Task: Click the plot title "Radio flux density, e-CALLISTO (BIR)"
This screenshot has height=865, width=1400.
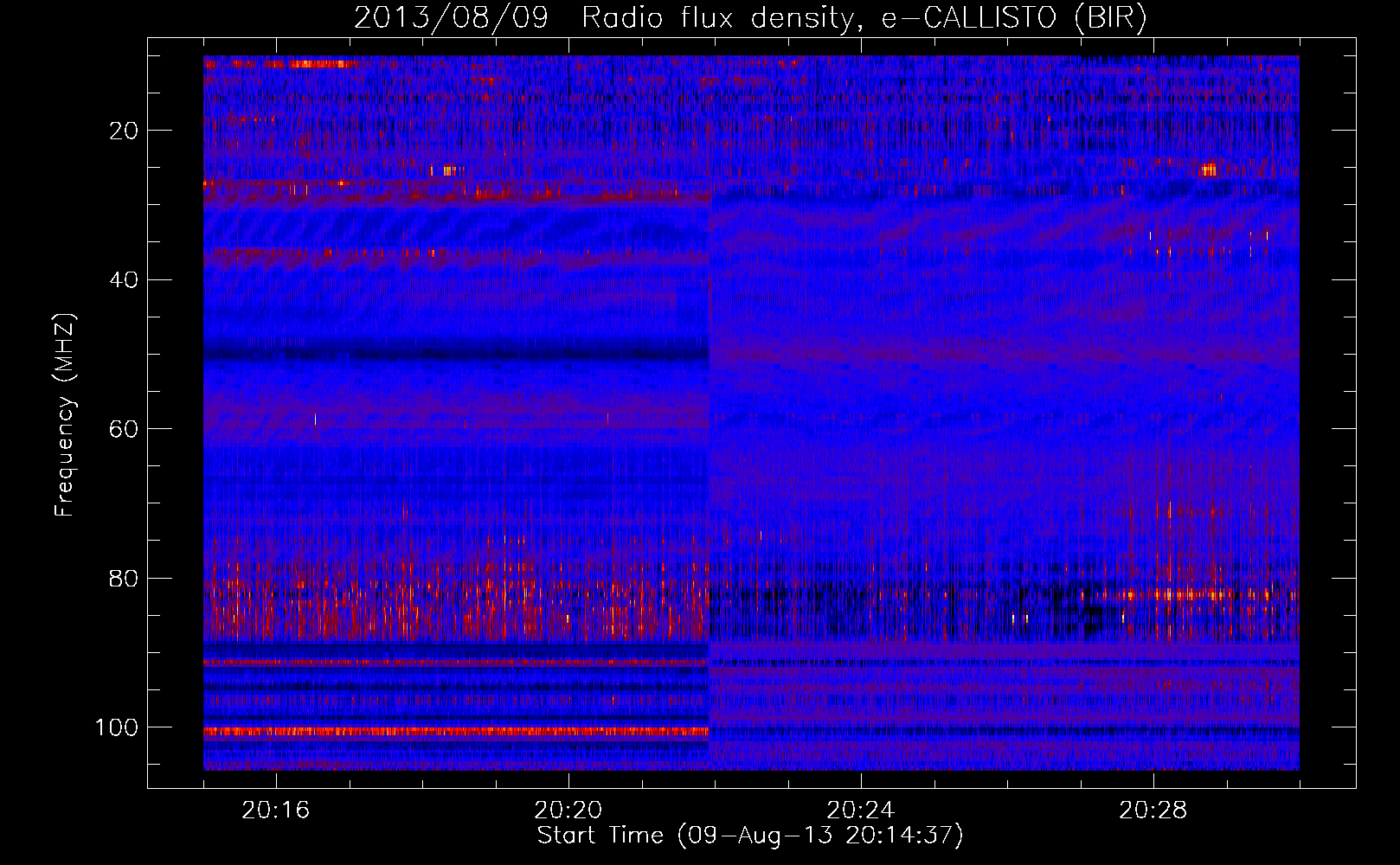Action: 864,18
